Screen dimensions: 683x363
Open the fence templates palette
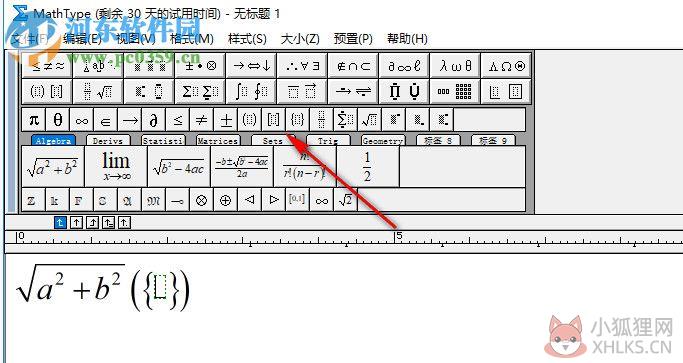point(47,92)
